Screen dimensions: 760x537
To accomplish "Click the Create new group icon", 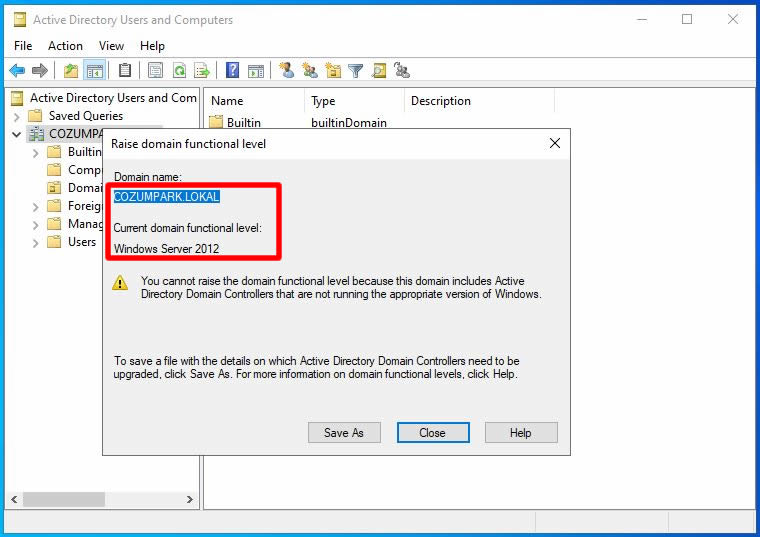I will point(310,70).
